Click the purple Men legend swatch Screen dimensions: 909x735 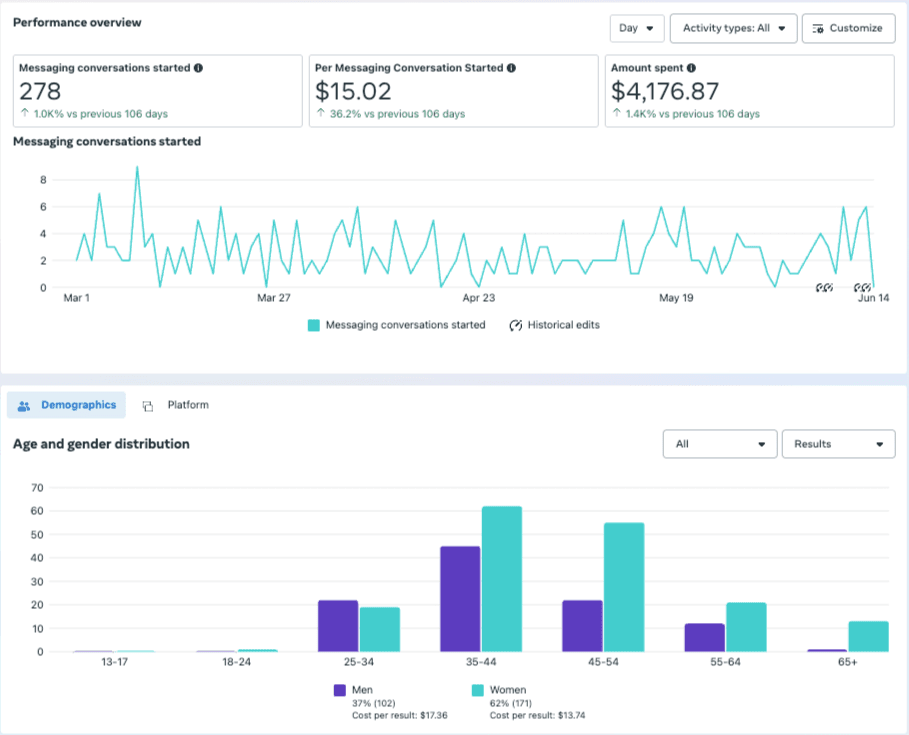(340, 690)
